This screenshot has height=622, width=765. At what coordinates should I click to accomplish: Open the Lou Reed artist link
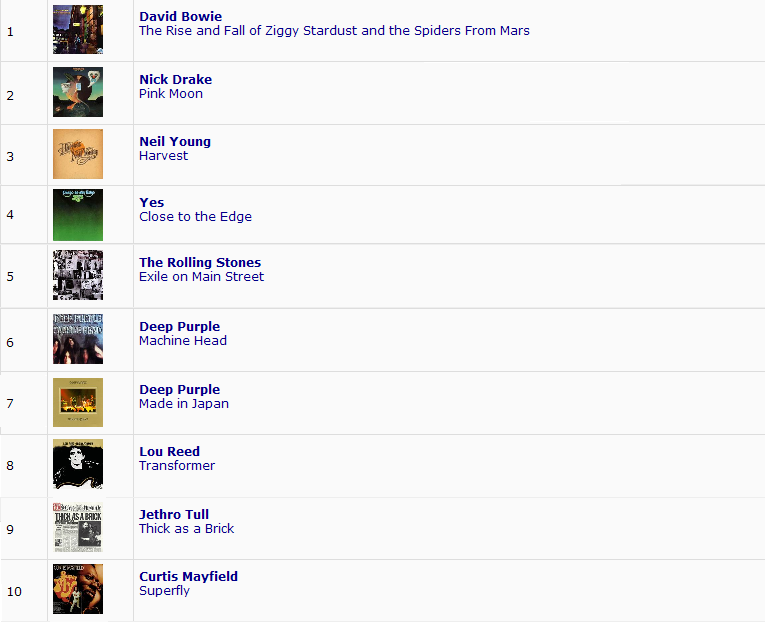[x=169, y=451]
